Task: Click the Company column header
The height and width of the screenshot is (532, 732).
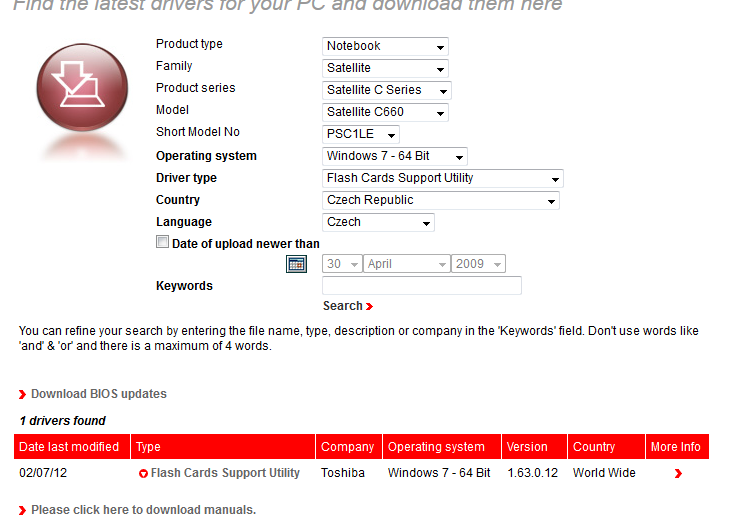Action: [x=349, y=447]
